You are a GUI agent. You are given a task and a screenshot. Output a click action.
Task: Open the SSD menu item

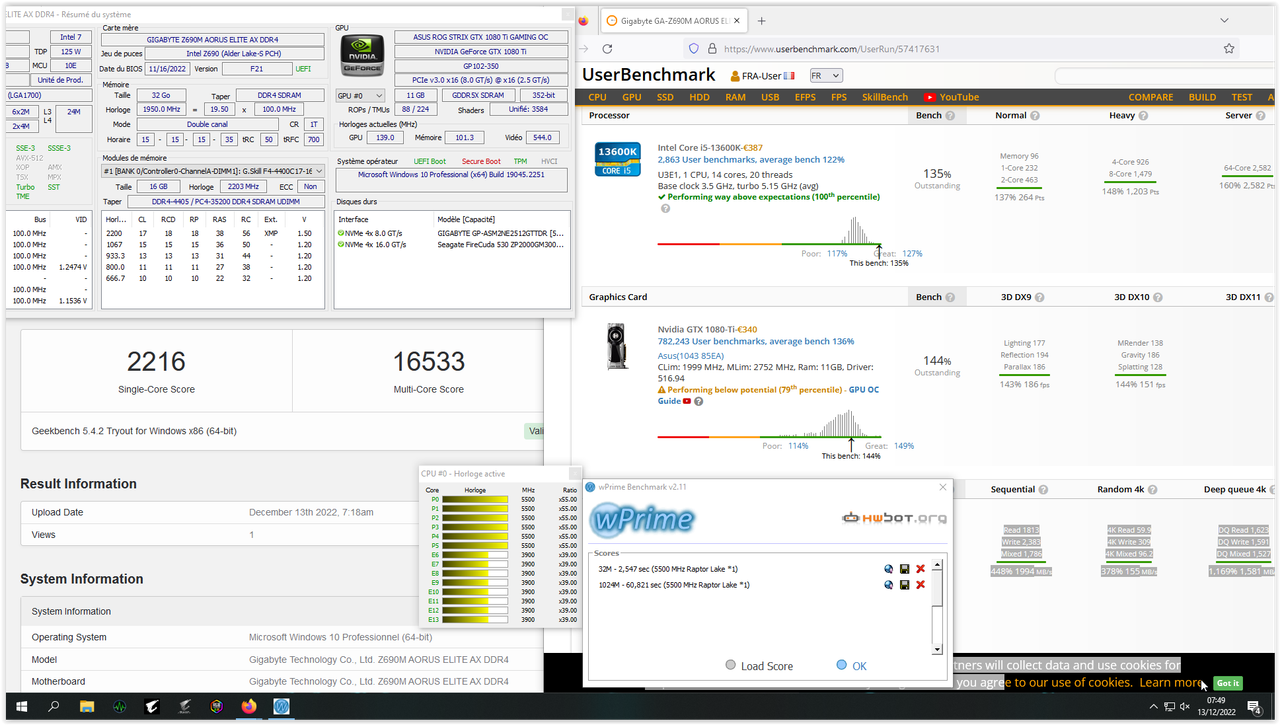pyautogui.click(x=665, y=97)
